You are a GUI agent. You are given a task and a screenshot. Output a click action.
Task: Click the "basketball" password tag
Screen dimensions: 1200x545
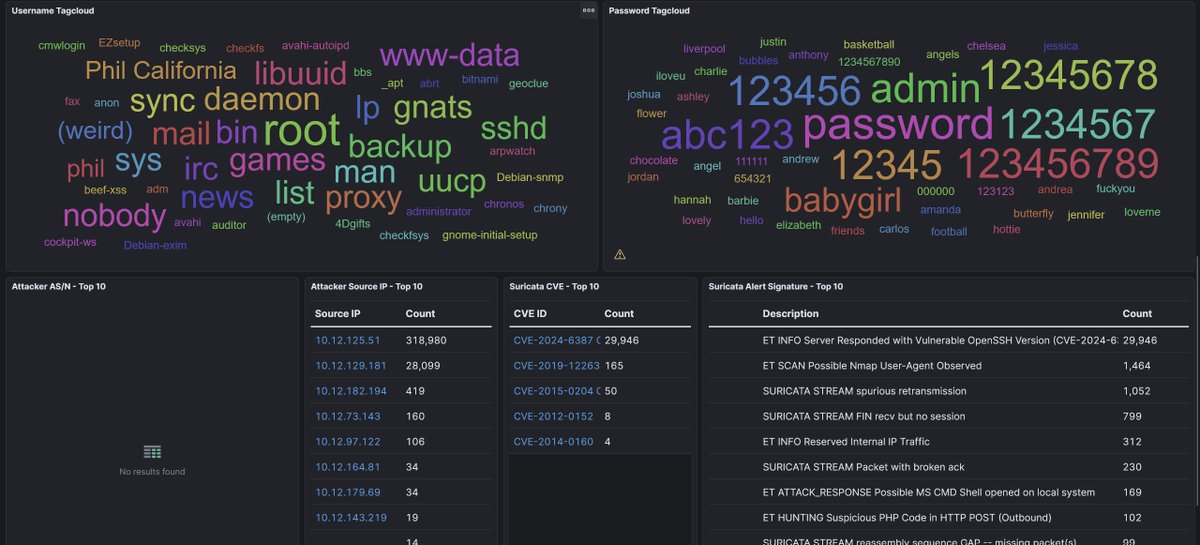coord(869,45)
